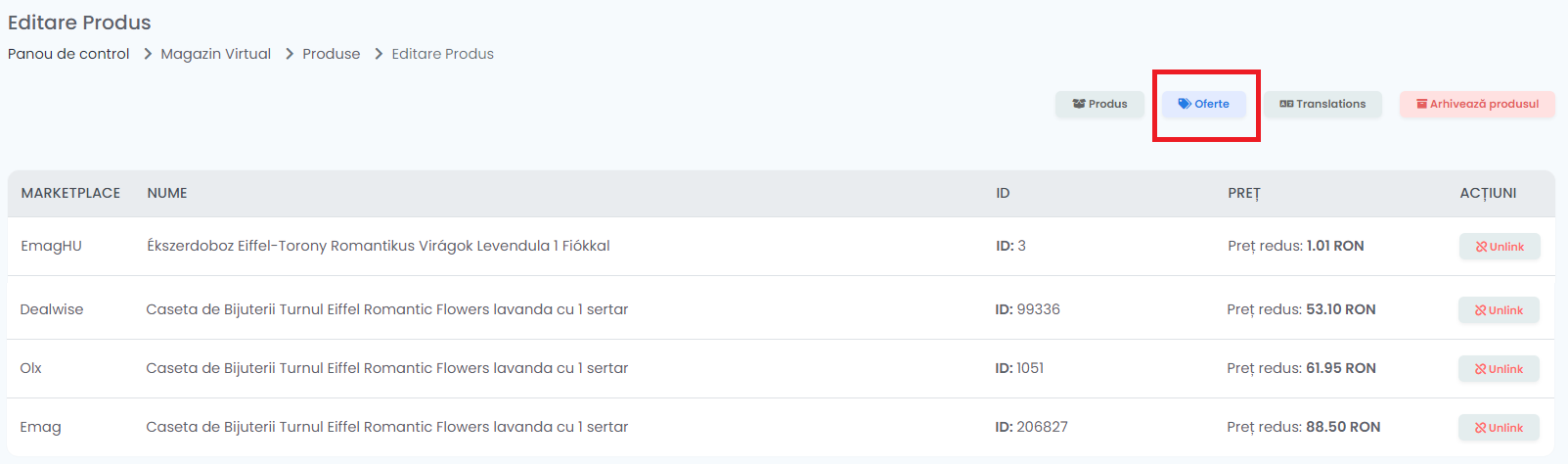Click the PREȚ column header
Image resolution: width=1568 pixels, height=467 pixels.
(1244, 193)
